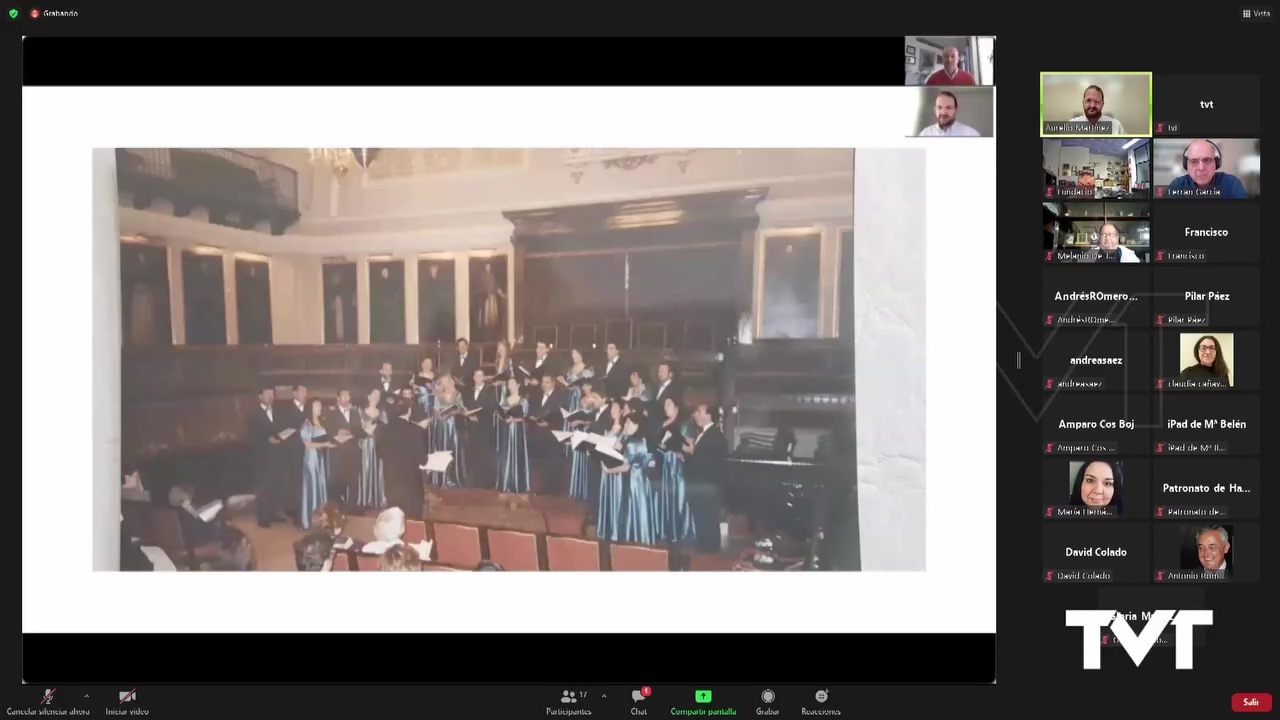
Task: Click the green encryption shield icon
Action: [13, 13]
